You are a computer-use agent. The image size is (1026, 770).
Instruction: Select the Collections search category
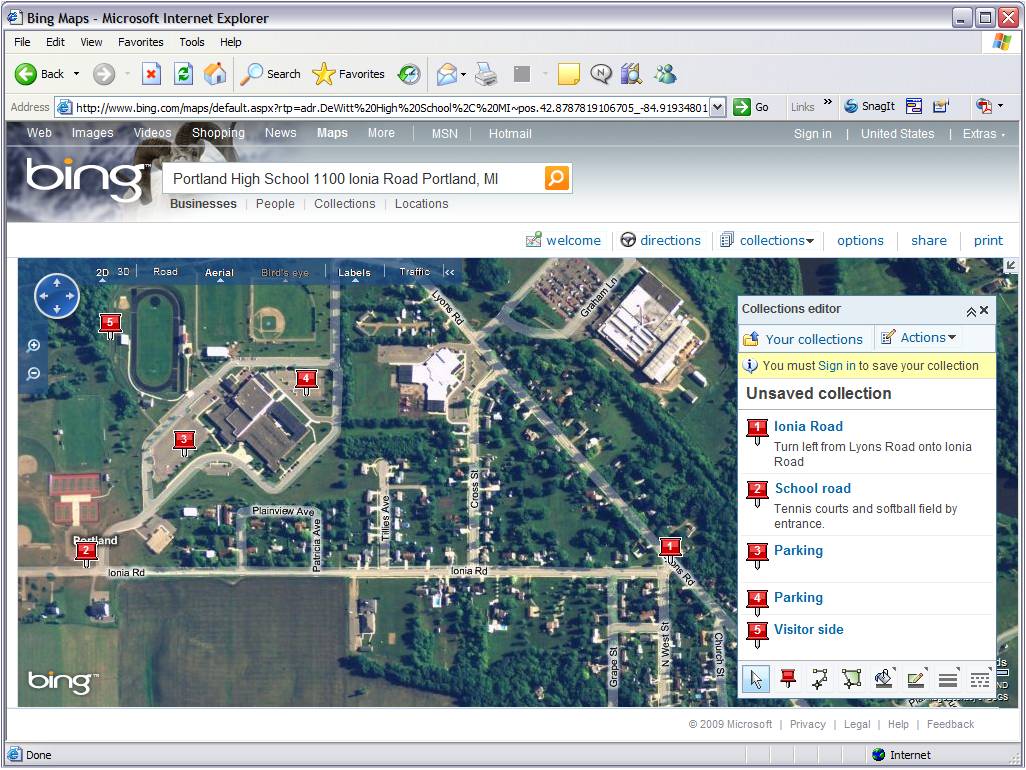tap(345, 203)
